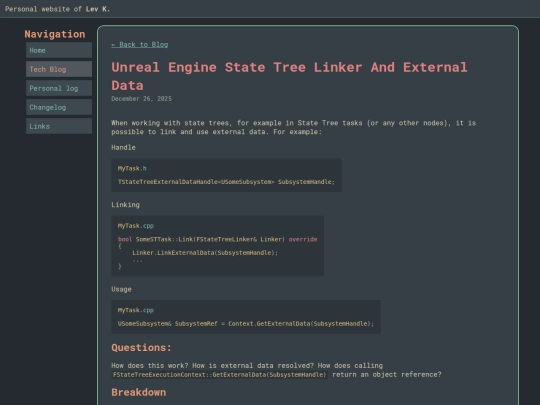The image size is (540, 405).
Task: Click the 'Linking' label
Action: click(x=125, y=205)
